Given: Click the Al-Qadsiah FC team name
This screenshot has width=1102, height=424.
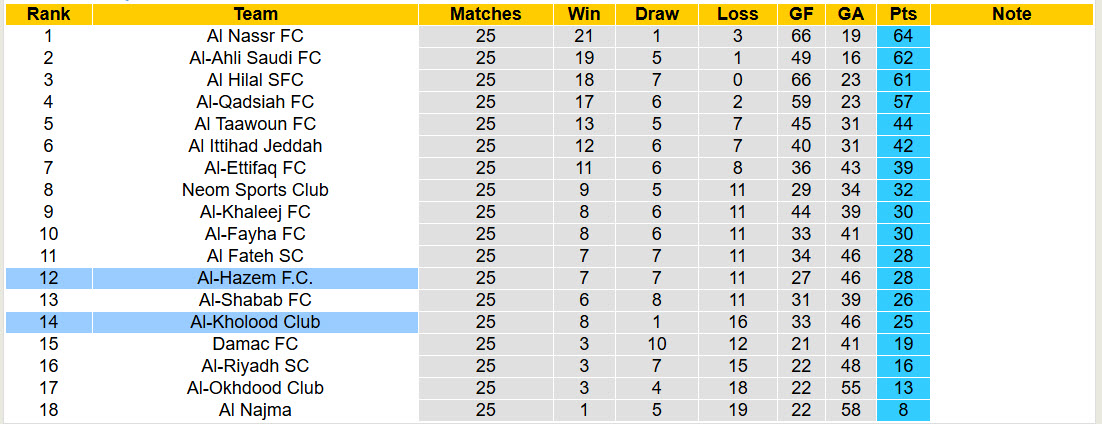Looking at the screenshot, I should 255,102.
